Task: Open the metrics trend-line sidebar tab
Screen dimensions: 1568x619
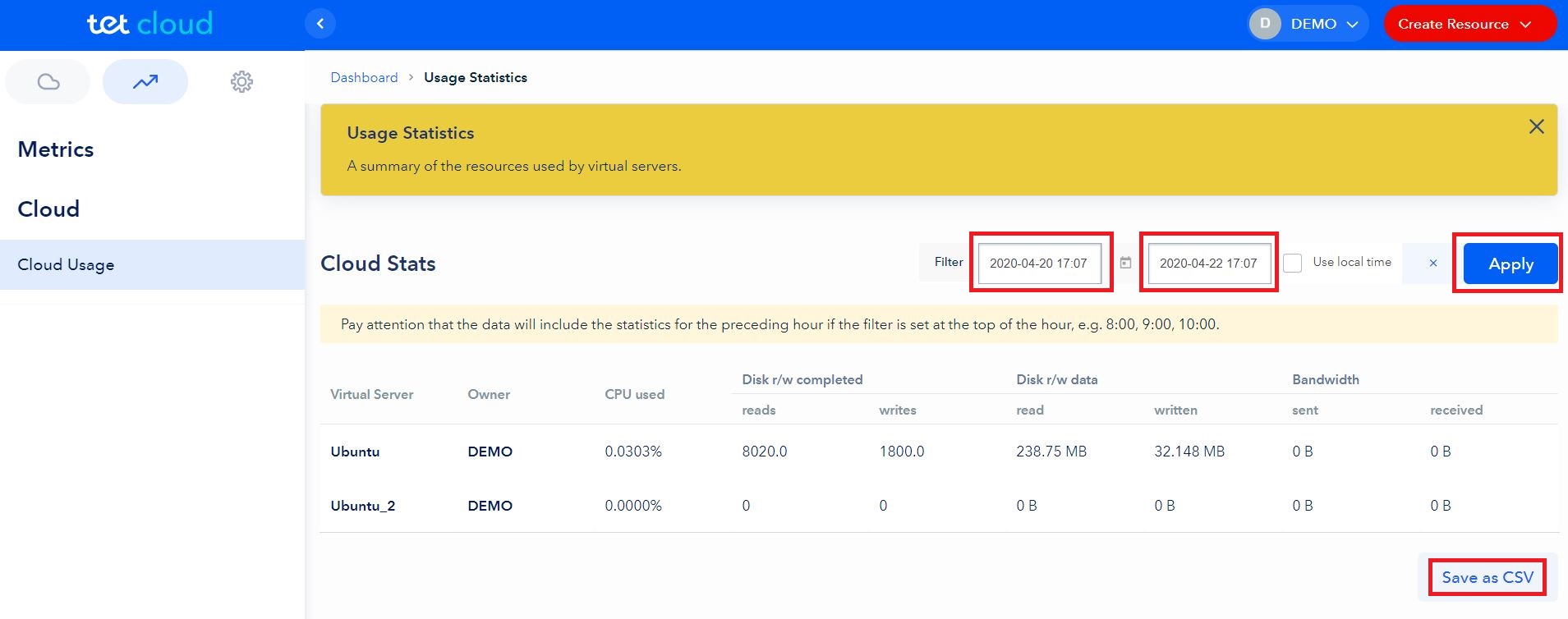Action: [x=145, y=81]
